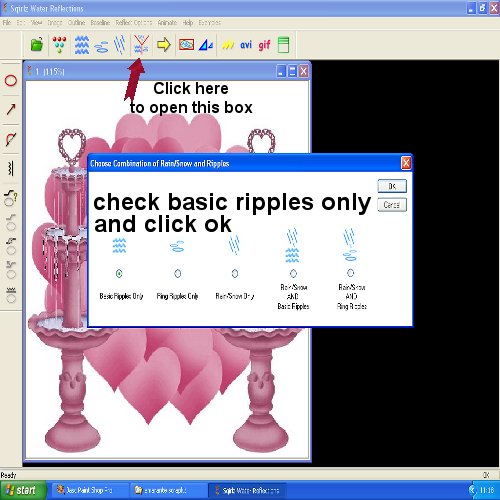Click the green open folder icon
Screen dimensions: 500x500
[x=37, y=44]
